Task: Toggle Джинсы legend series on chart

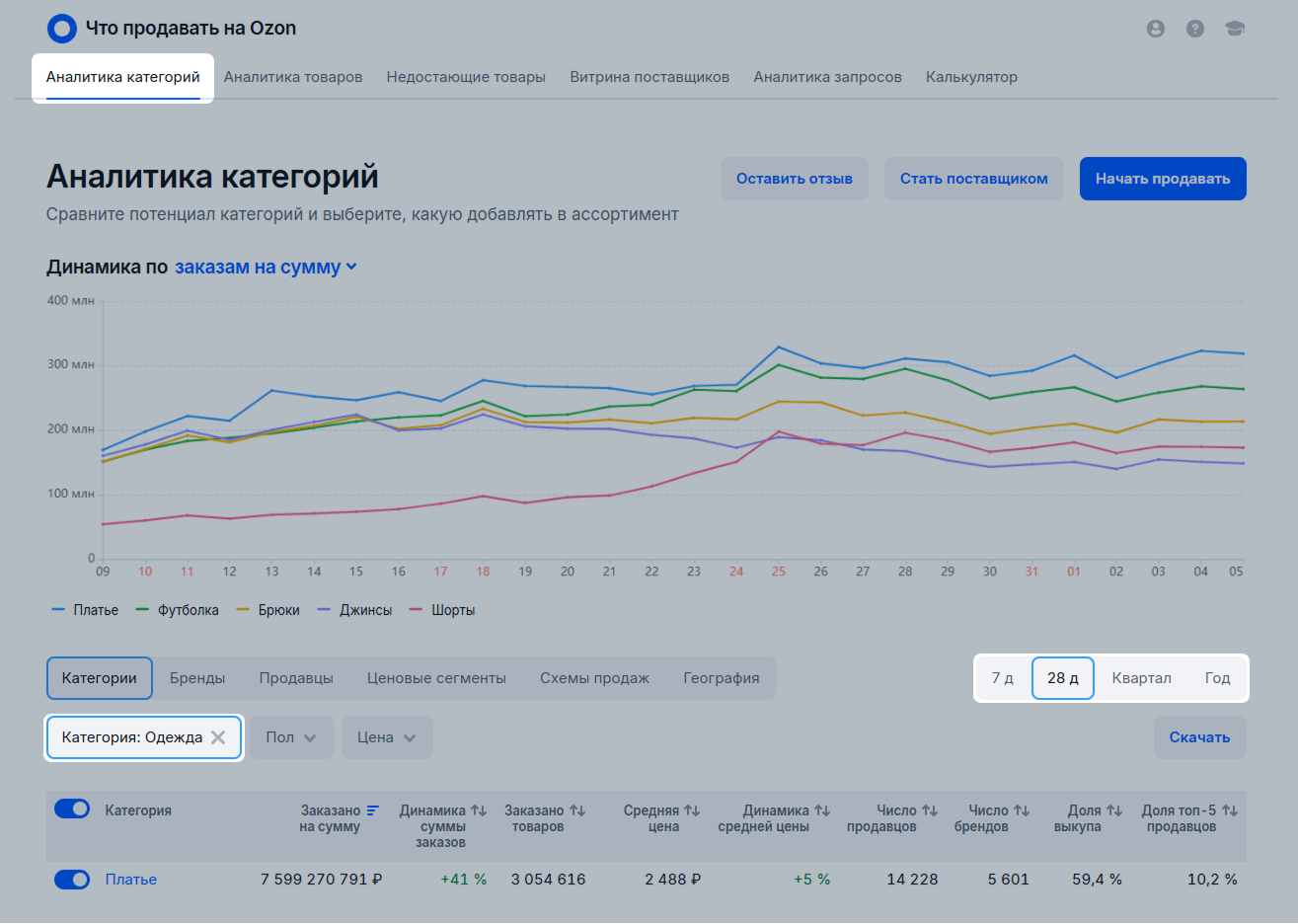Action: [354, 610]
